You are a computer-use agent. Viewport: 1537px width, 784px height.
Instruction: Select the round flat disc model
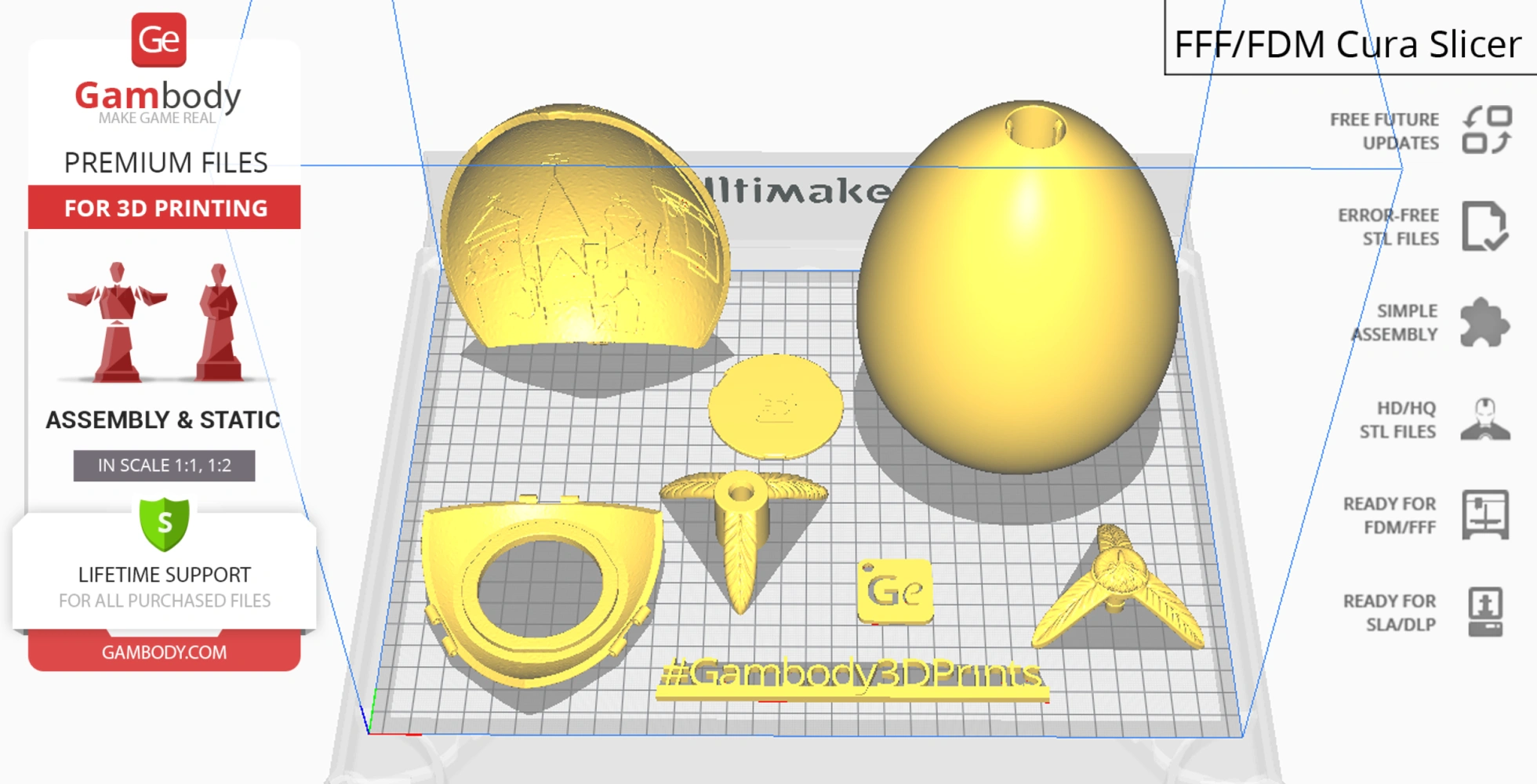pyautogui.click(x=775, y=408)
